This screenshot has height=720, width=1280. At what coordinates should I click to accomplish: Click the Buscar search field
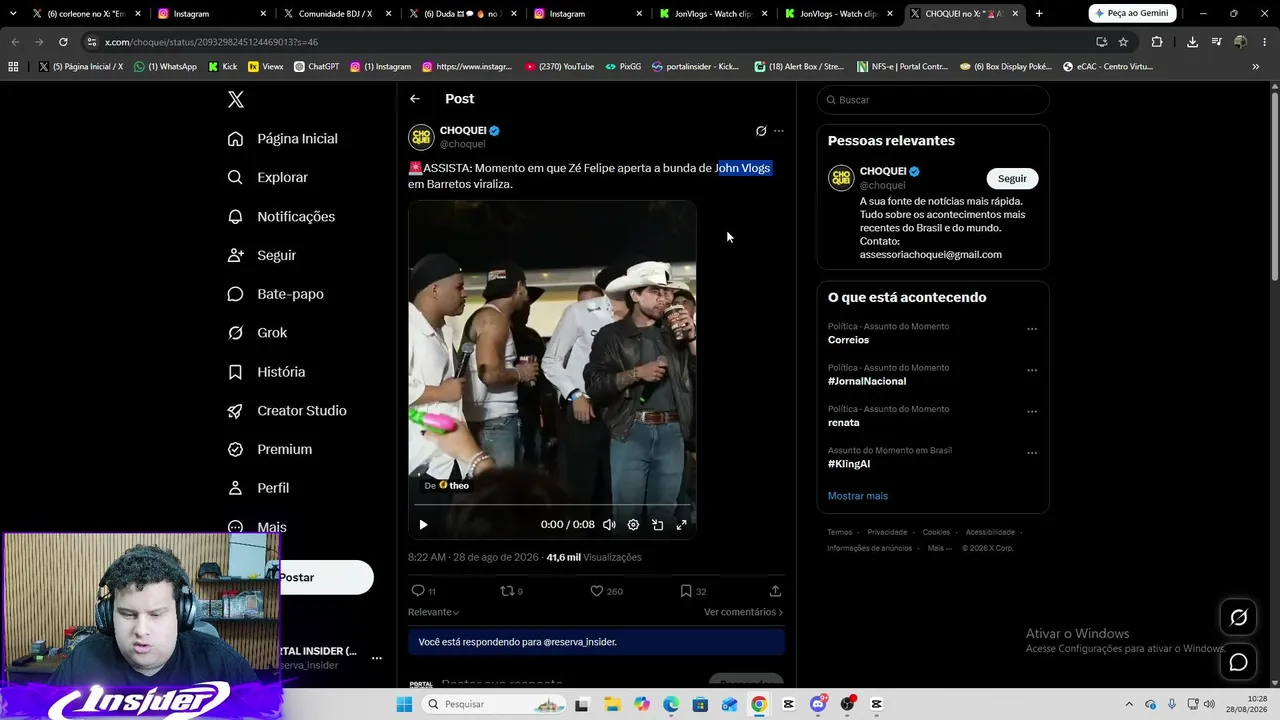pyautogui.click(x=933, y=100)
